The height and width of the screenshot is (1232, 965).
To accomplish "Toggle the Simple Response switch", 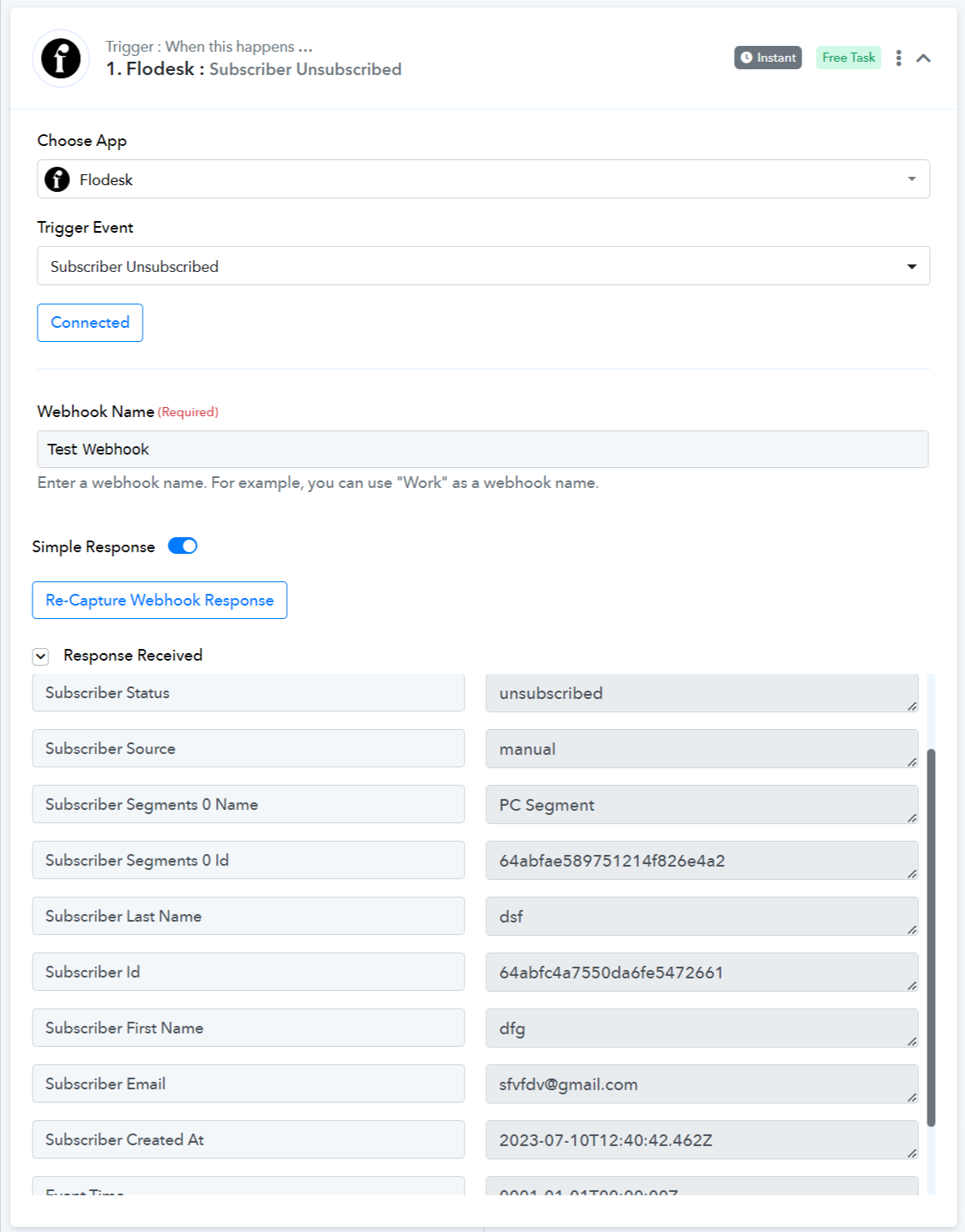I will pyautogui.click(x=183, y=546).
